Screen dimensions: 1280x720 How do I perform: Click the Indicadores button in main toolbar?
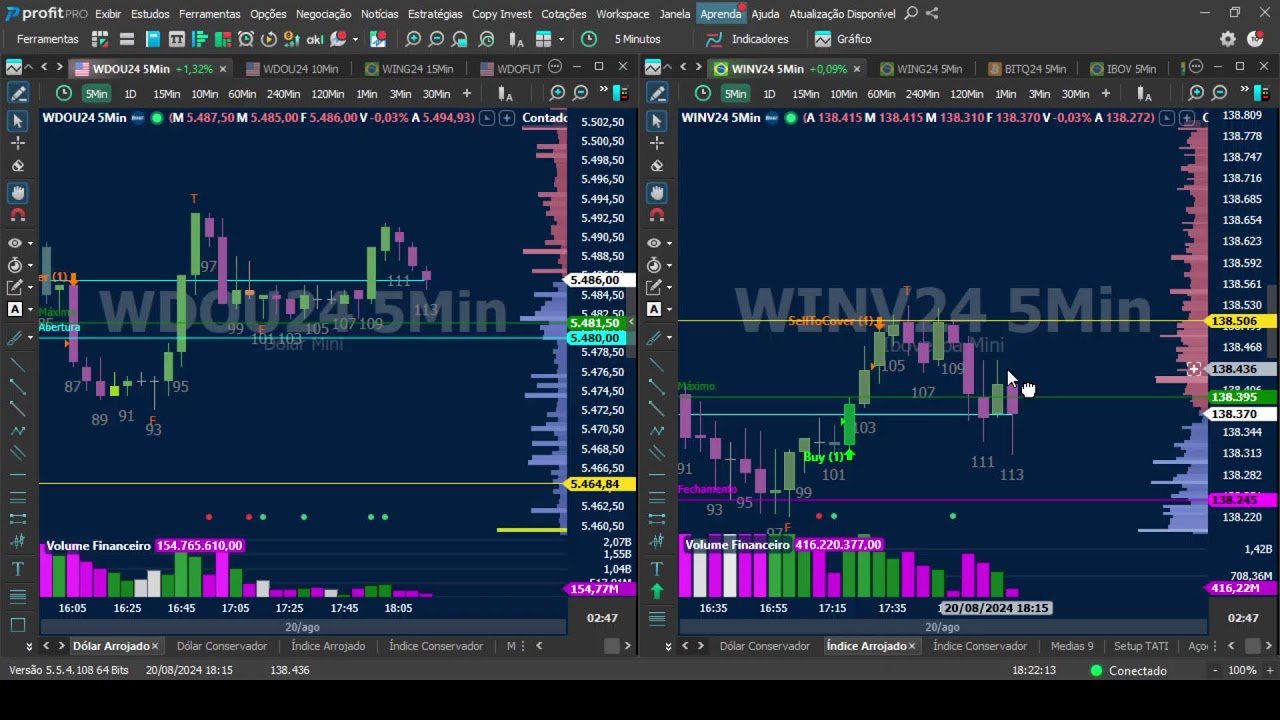(x=748, y=39)
